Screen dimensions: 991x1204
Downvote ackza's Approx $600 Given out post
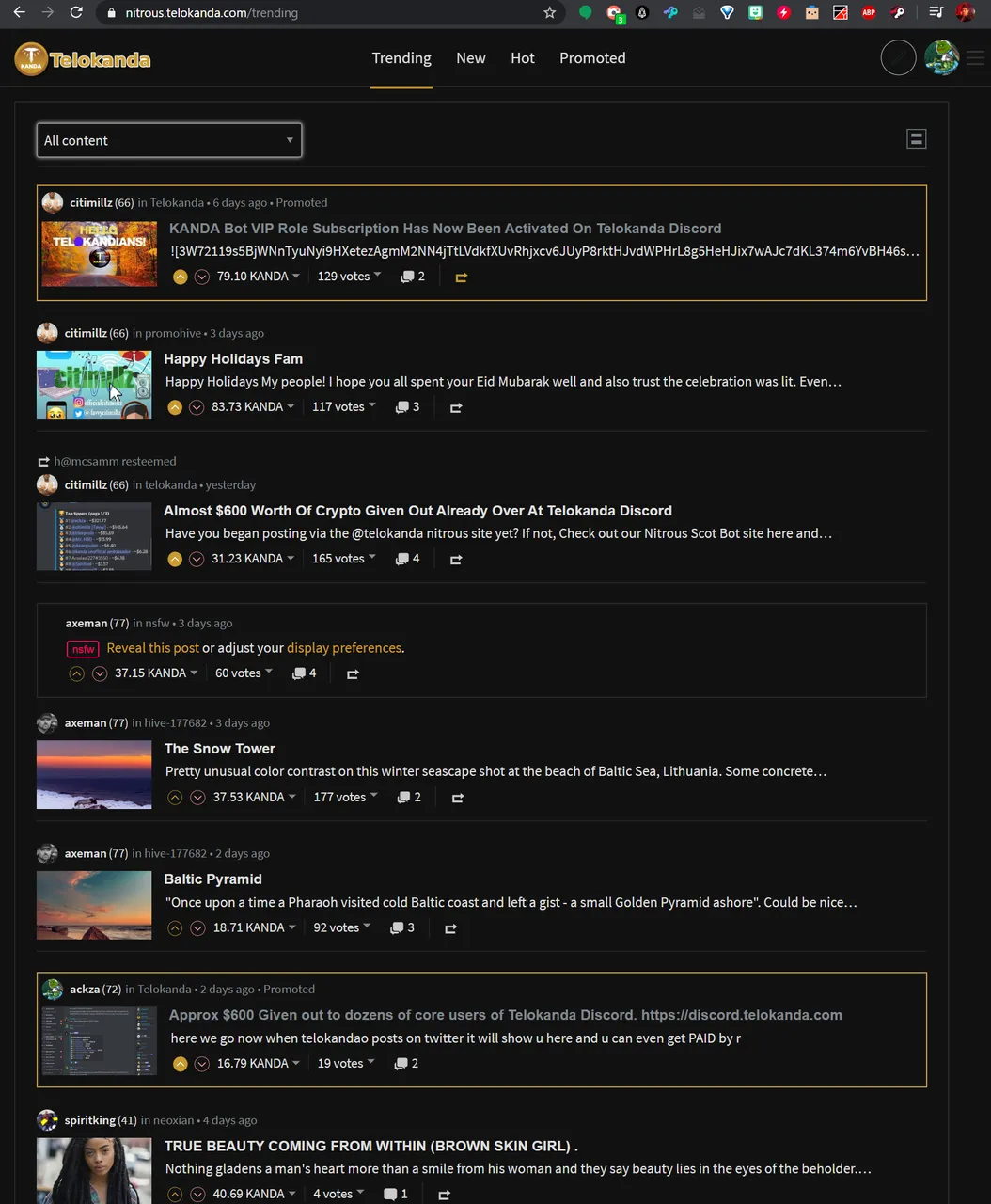[x=202, y=1064]
